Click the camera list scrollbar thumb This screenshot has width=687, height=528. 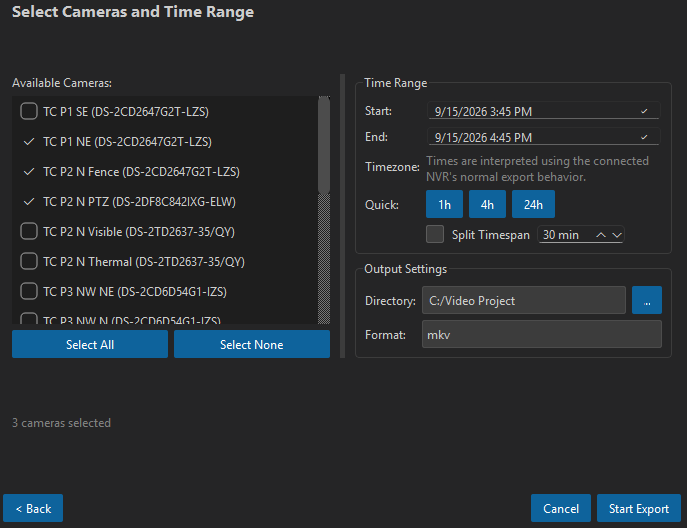click(324, 145)
